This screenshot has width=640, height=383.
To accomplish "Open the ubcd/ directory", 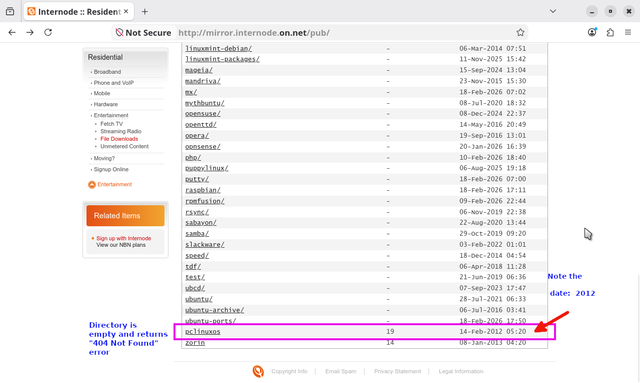I will 195,288.
